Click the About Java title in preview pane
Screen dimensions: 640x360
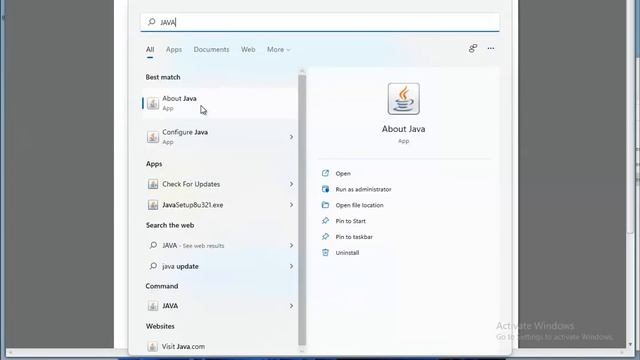point(404,129)
